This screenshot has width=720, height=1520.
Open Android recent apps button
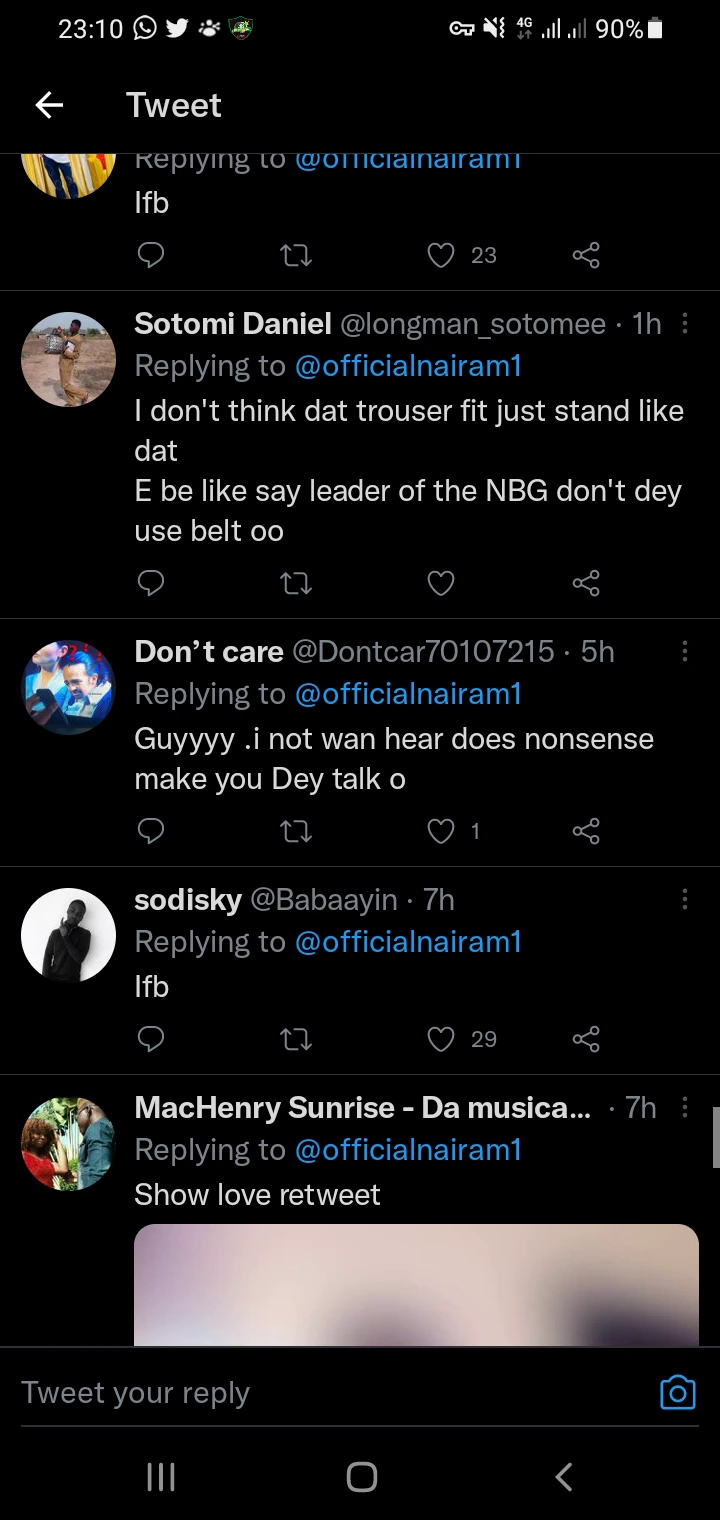coord(161,1476)
